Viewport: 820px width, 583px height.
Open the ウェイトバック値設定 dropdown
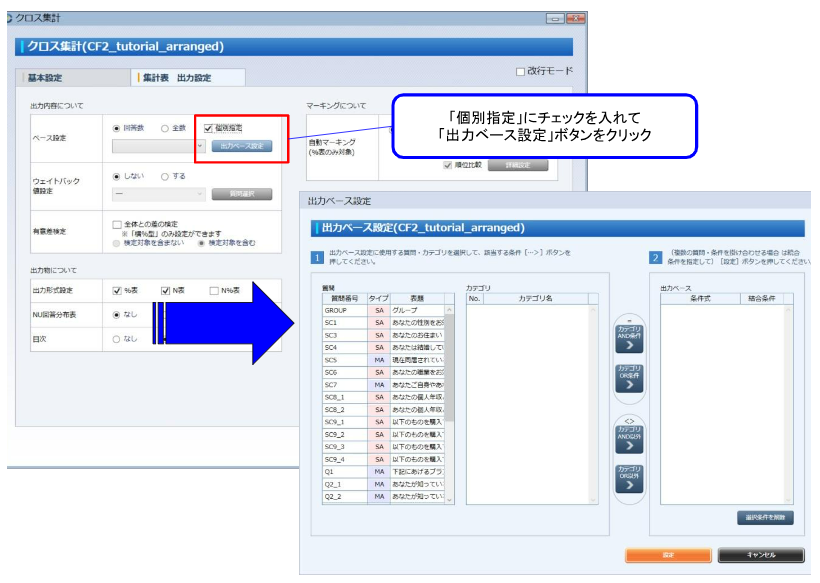click(200, 194)
